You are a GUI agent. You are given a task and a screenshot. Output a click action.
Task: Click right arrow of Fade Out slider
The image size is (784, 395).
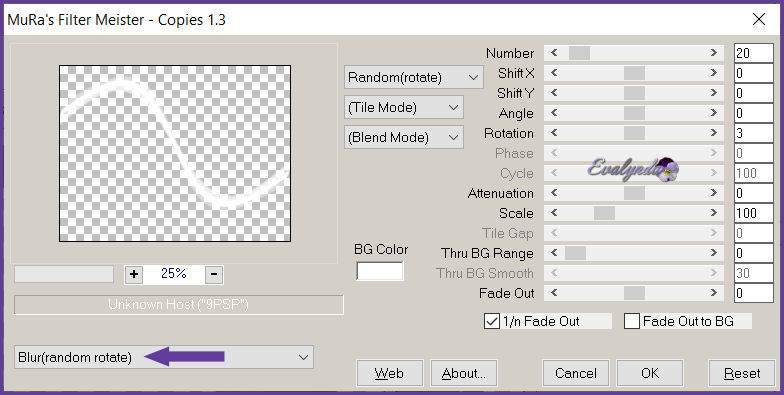coord(714,293)
